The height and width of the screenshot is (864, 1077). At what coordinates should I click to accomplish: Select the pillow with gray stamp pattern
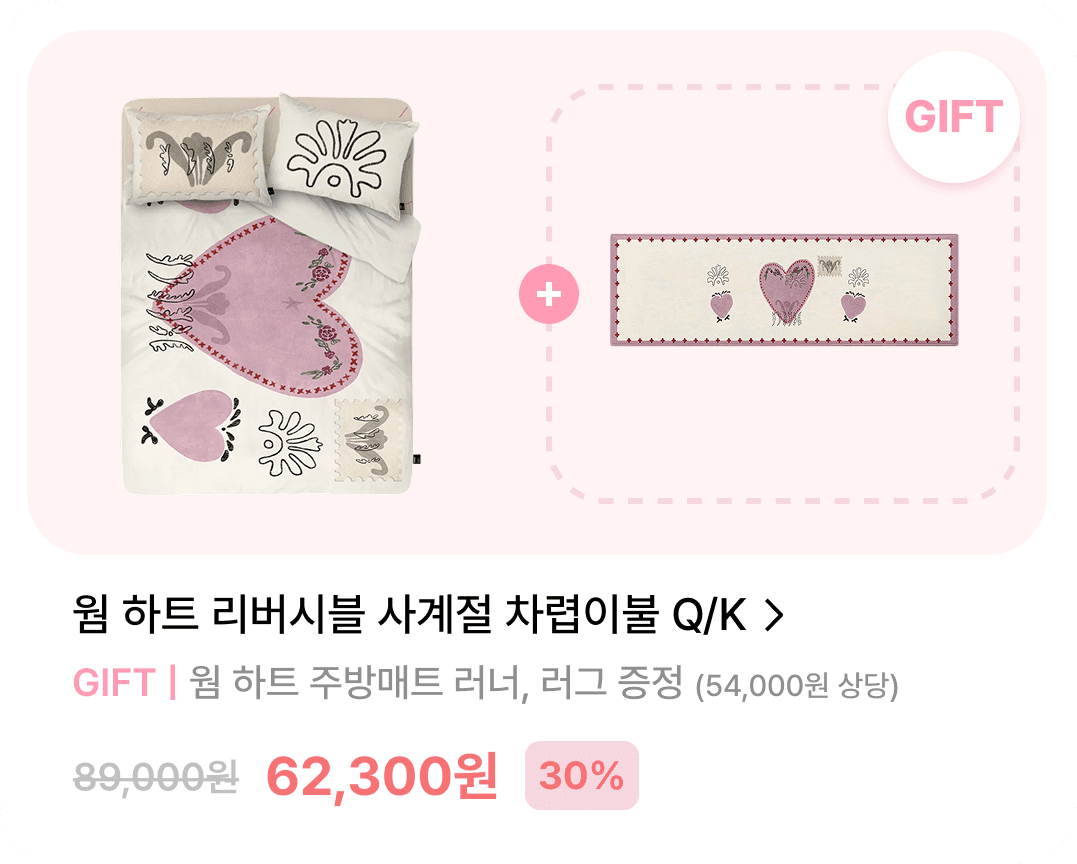tap(199, 155)
